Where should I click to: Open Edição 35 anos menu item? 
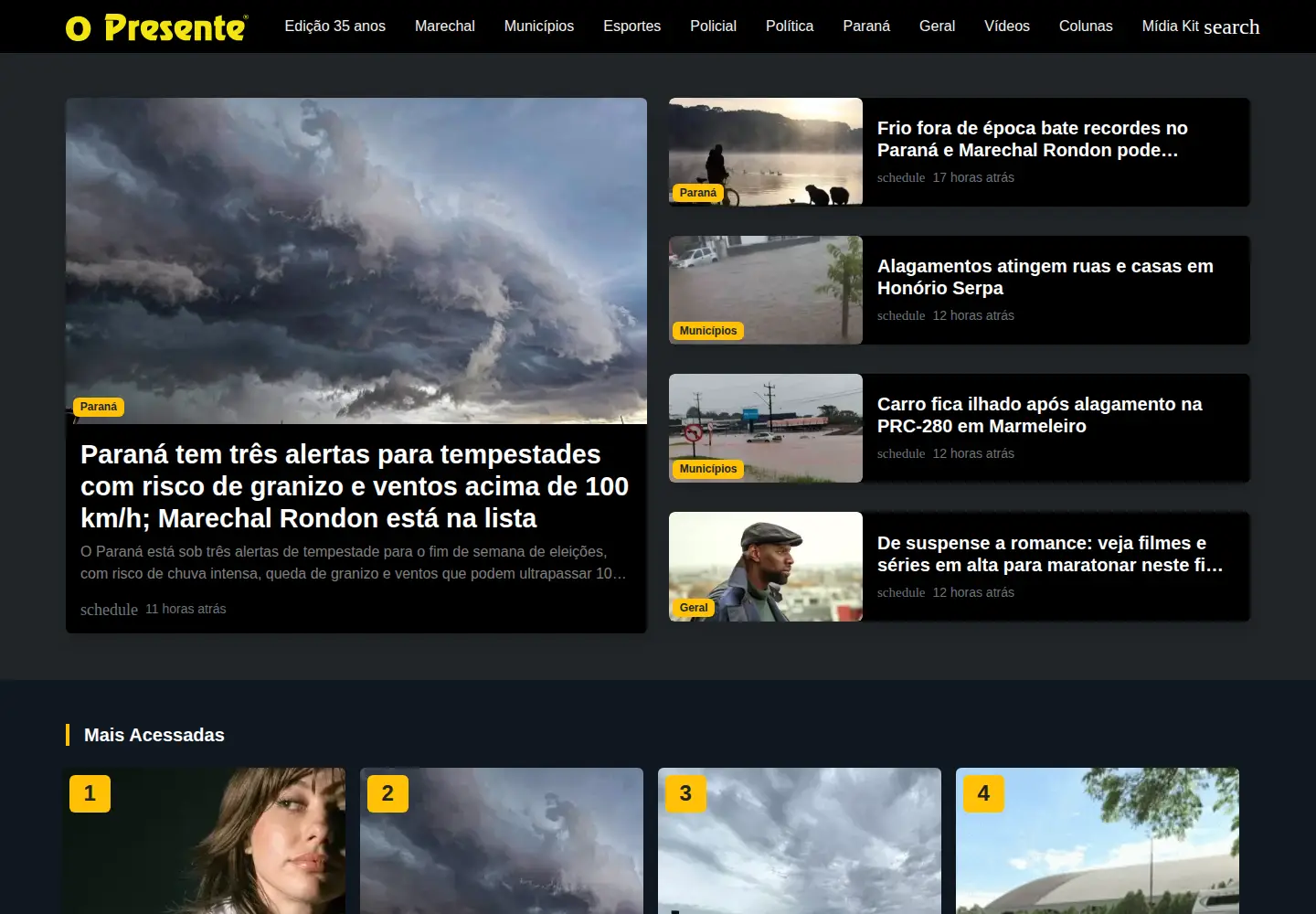click(x=334, y=27)
